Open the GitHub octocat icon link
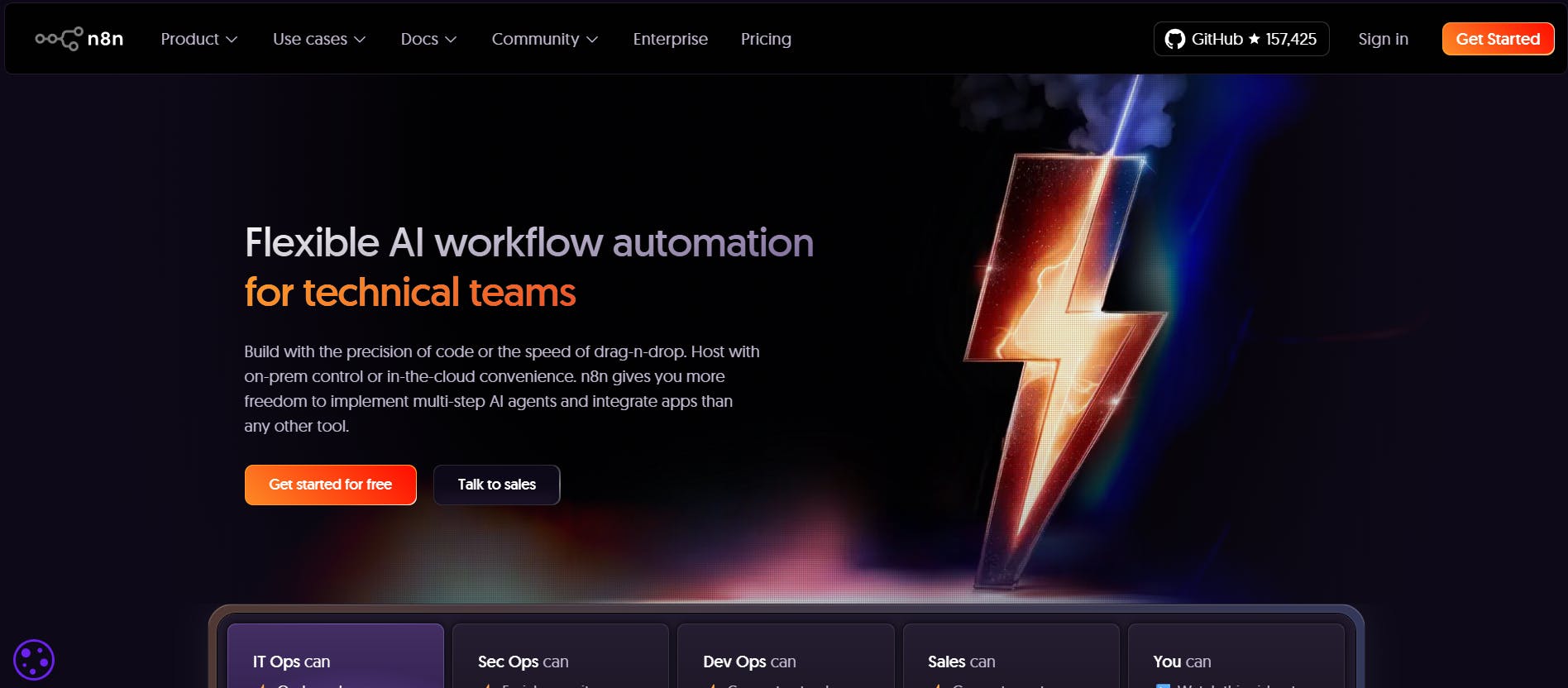The width and height of the screenshot is (1568, 688). coord(1174,39)
